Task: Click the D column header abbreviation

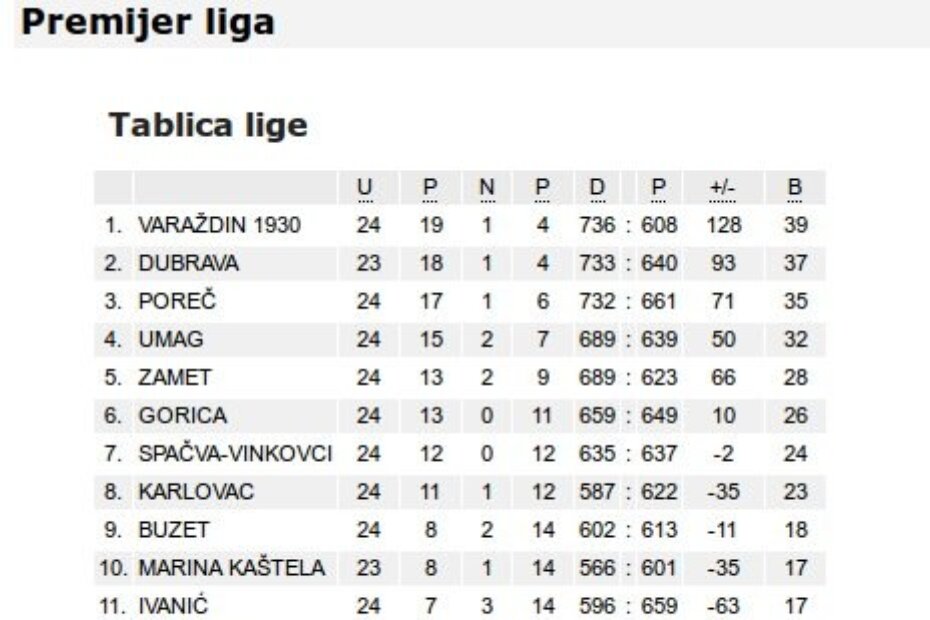Action: point(597,188)
